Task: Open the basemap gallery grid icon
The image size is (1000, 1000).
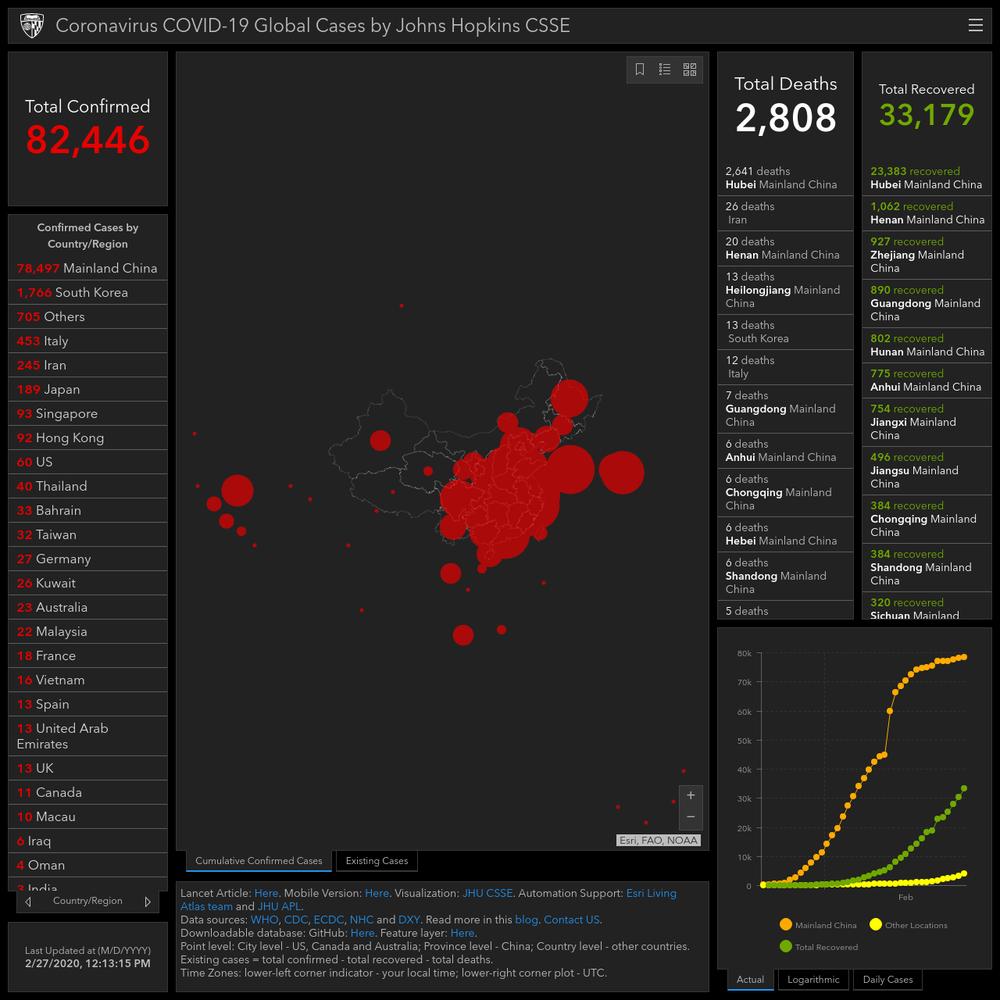Action: click(x=689, y=69)
